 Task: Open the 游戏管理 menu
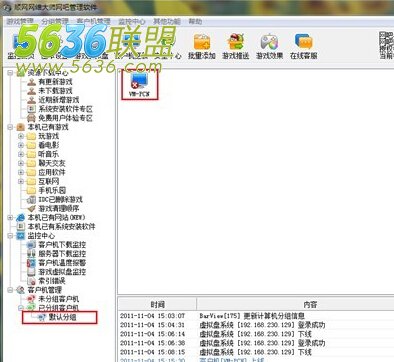pyautogui.click(x=20, y=22)
